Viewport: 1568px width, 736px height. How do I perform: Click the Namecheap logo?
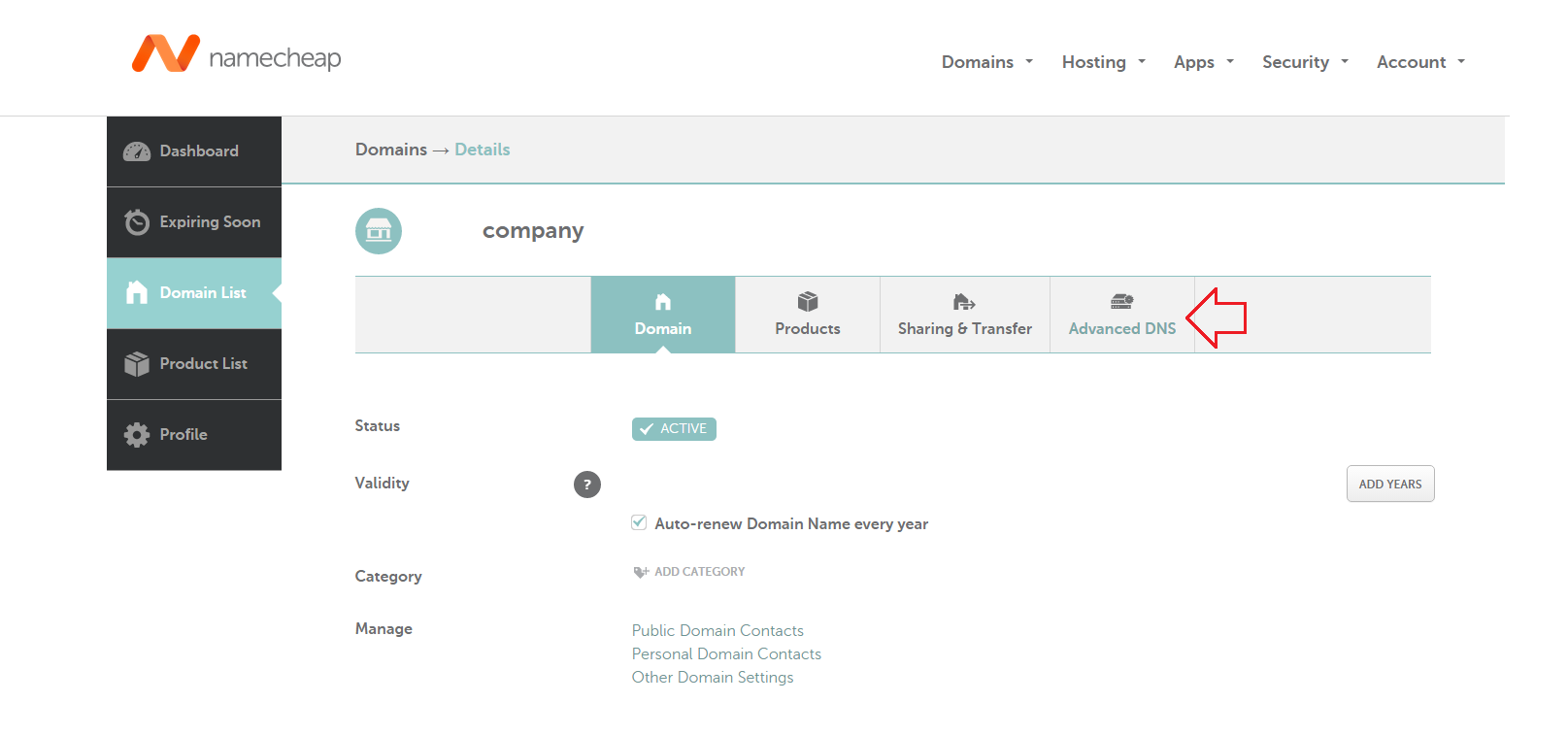236,54
